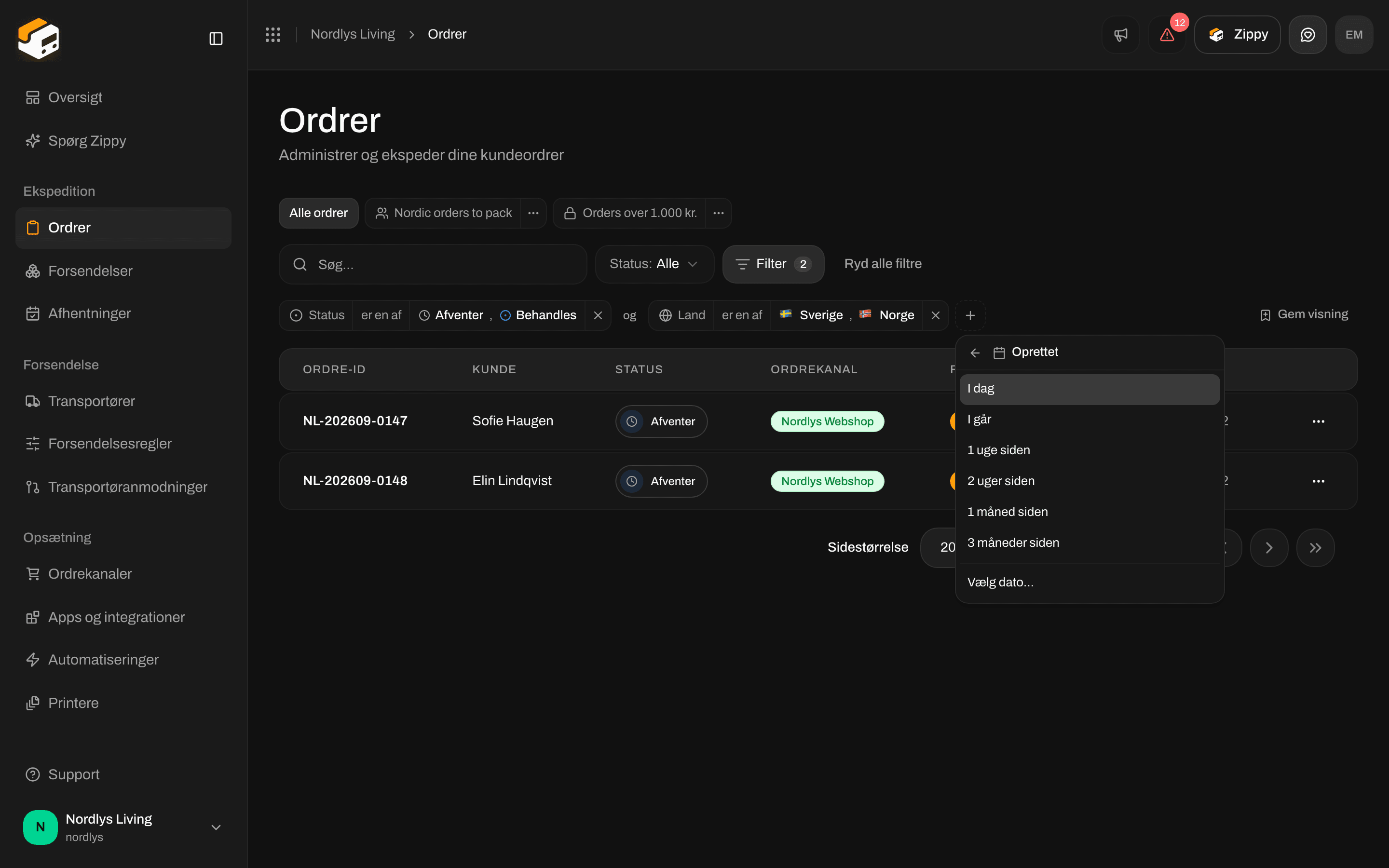The width and height of the screenshot is (1389, 868).
Task: Remove the Status filter chip
Action: (598, 315)
